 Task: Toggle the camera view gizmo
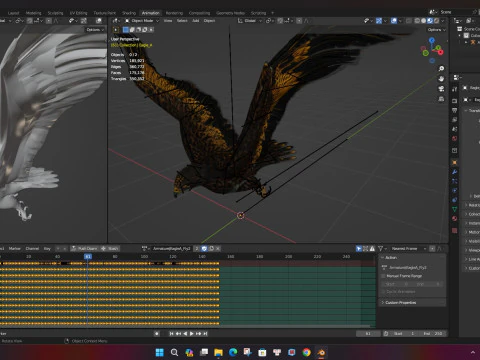(x=441, y=89)
